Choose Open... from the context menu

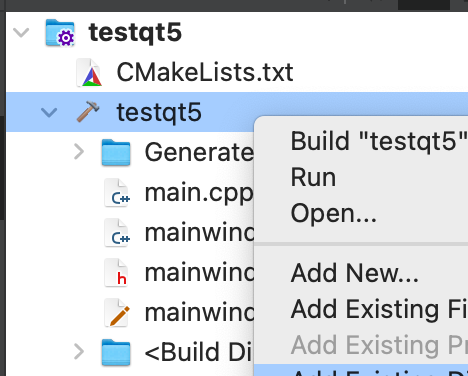click(x=334, y=213)
